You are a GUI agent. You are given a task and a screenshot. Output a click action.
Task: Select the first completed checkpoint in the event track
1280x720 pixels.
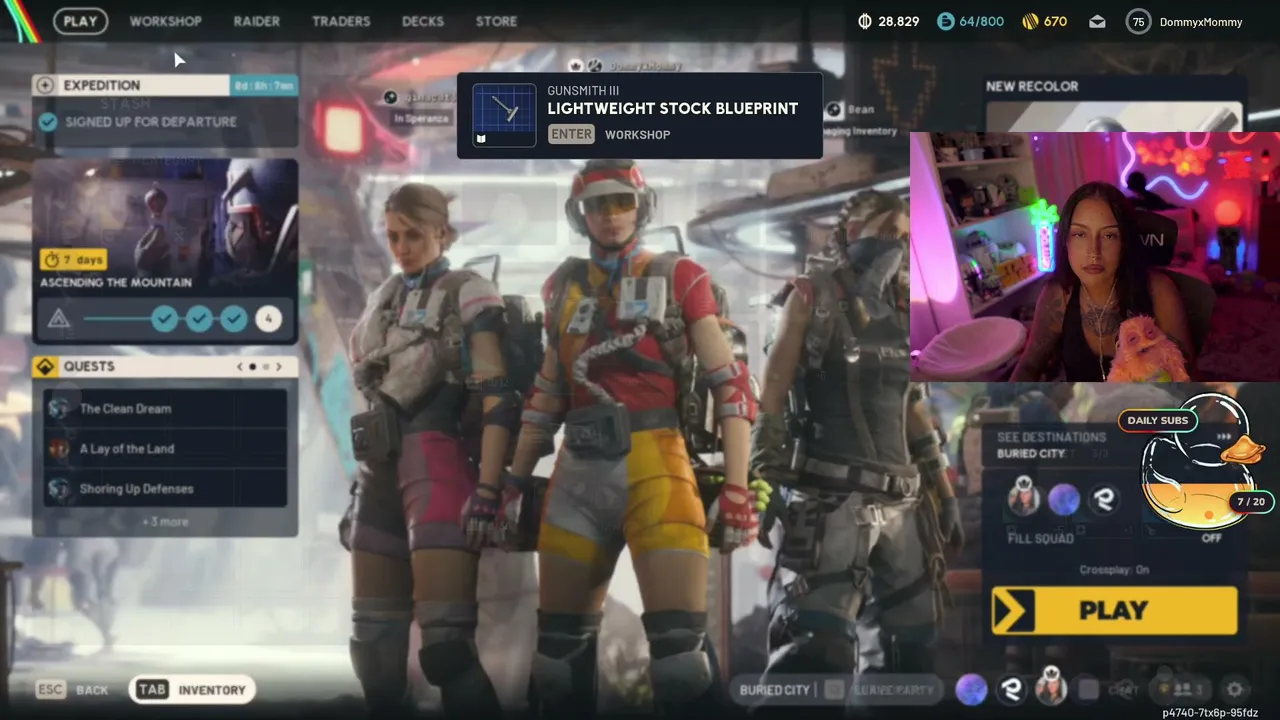point(165,319)
